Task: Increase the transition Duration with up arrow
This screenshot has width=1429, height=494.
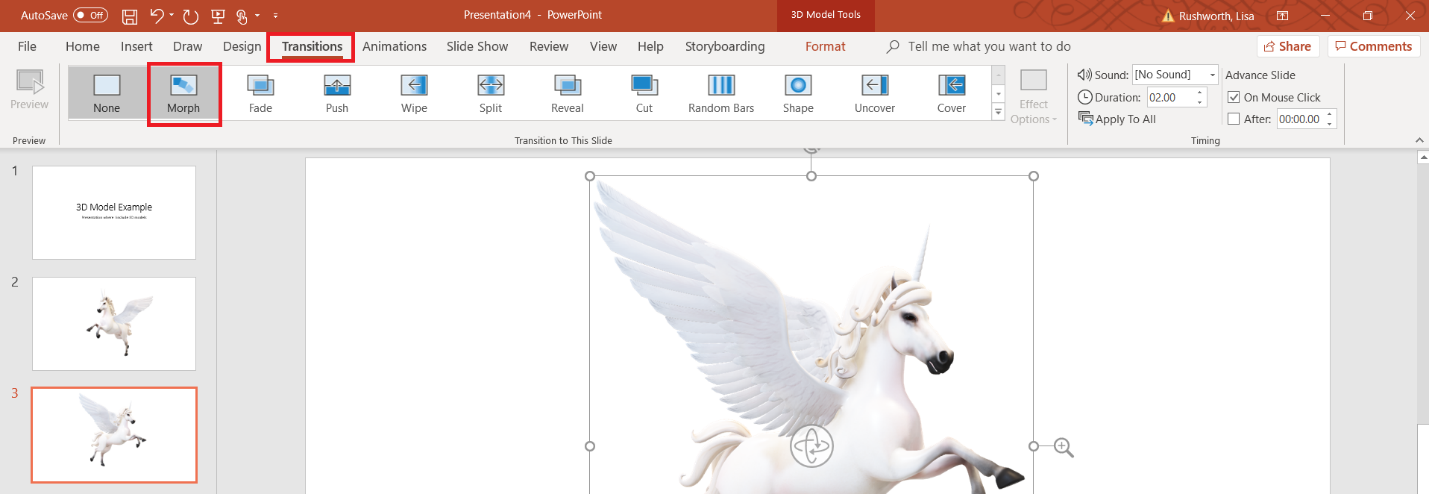Action: 1199,93
